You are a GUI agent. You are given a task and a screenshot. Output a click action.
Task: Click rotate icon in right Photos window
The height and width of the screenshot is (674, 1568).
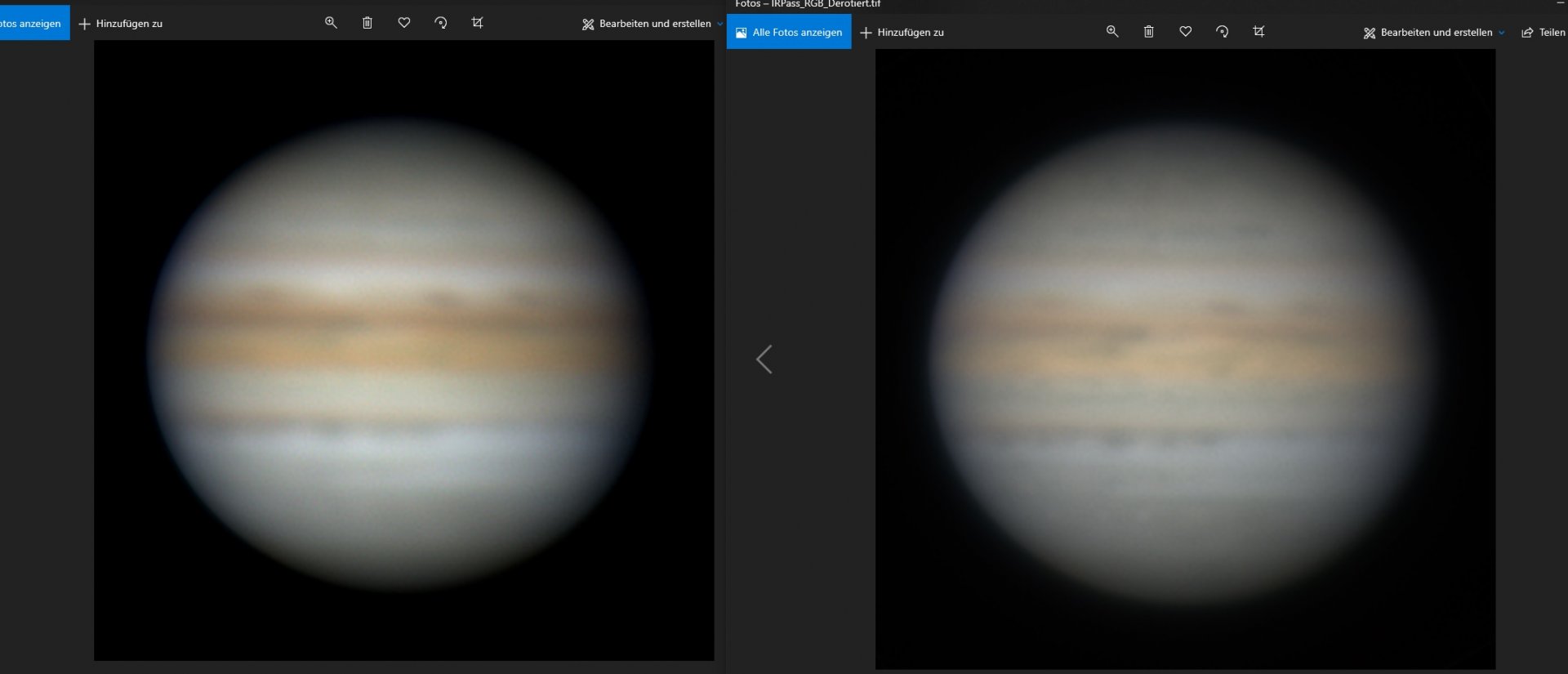click(1223, 31)
